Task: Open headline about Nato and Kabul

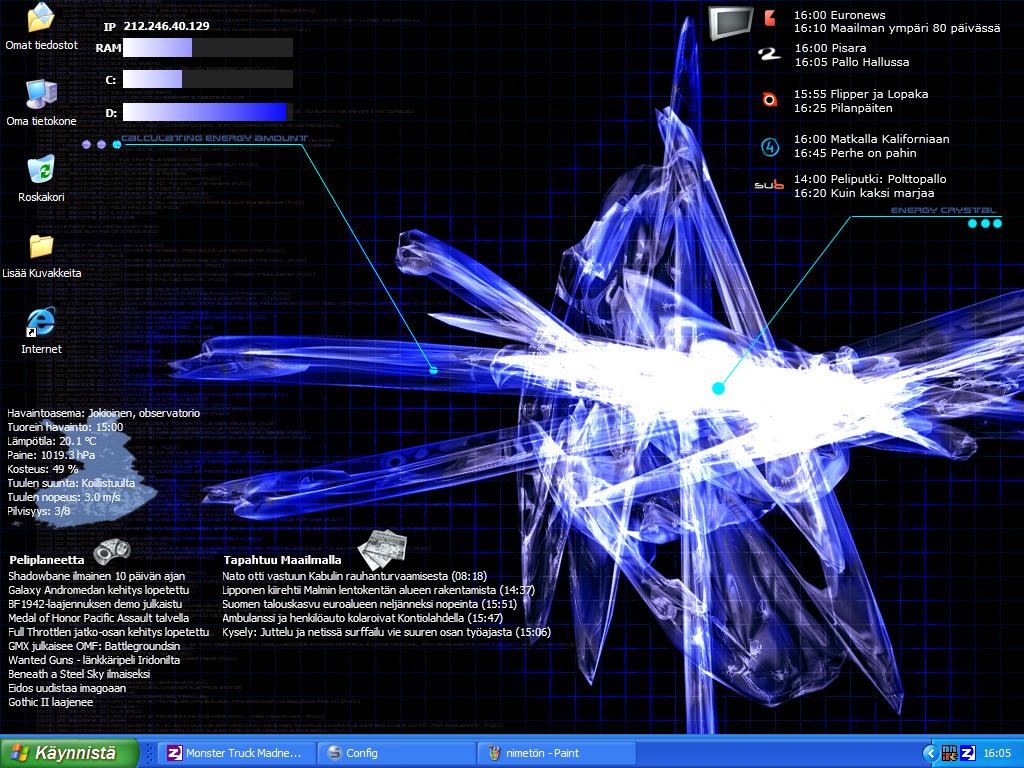Action: [354, 576]
